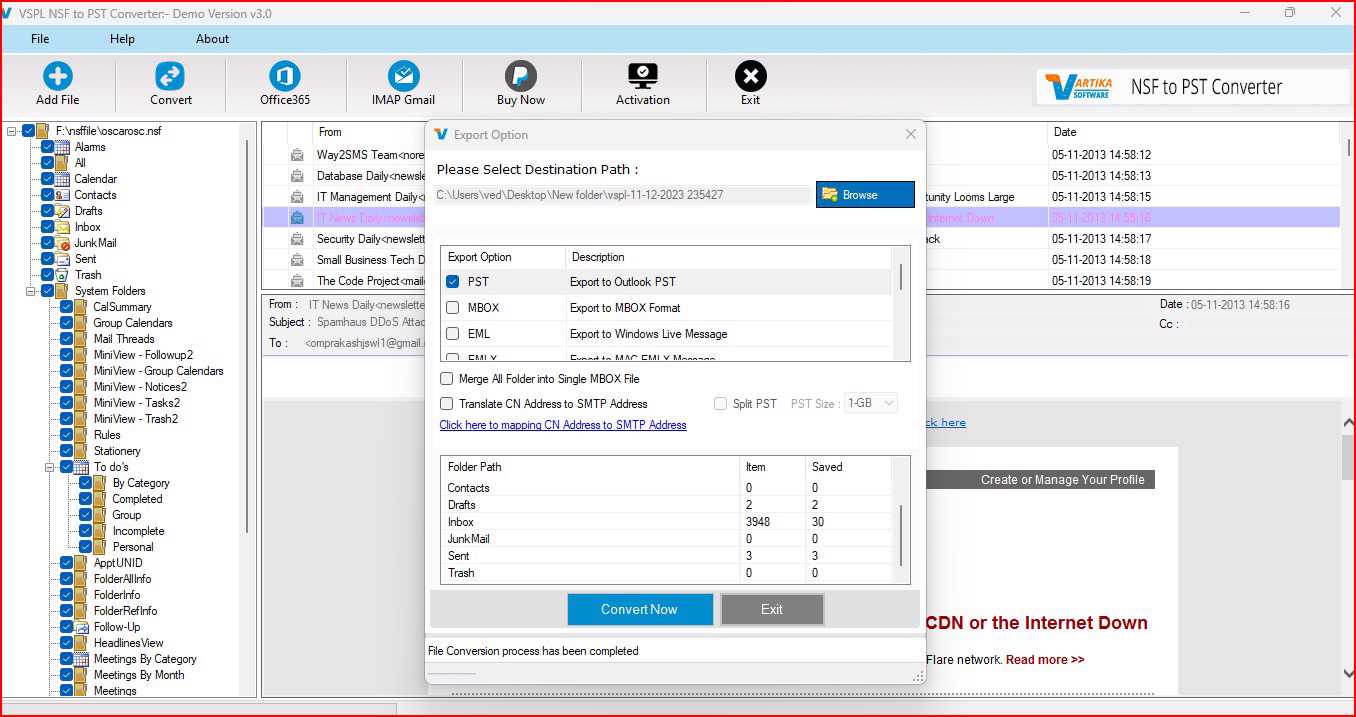
Task: Uncheck the Alarms folder checkbox
Action: tap(47, 147)
